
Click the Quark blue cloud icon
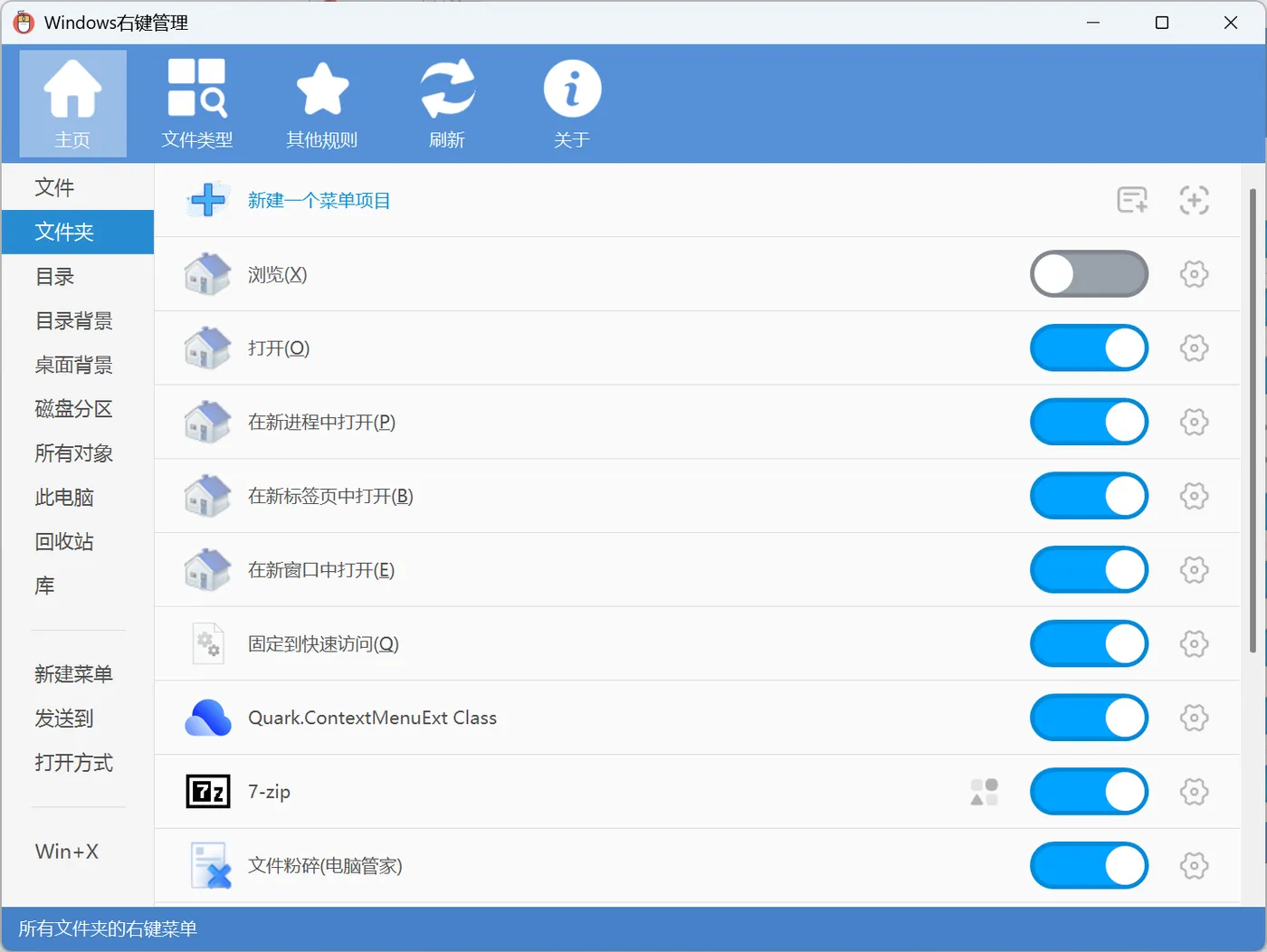tap(208, 718)
